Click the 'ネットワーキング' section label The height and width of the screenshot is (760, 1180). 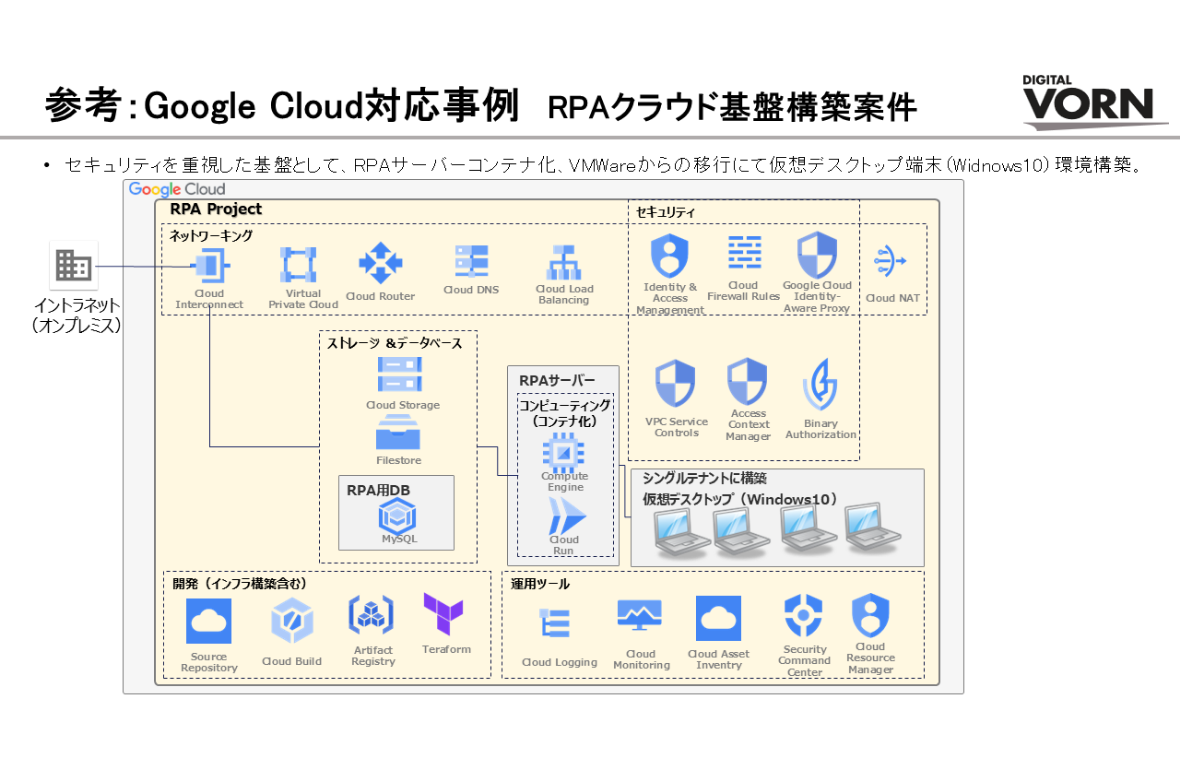coord(211,236)
